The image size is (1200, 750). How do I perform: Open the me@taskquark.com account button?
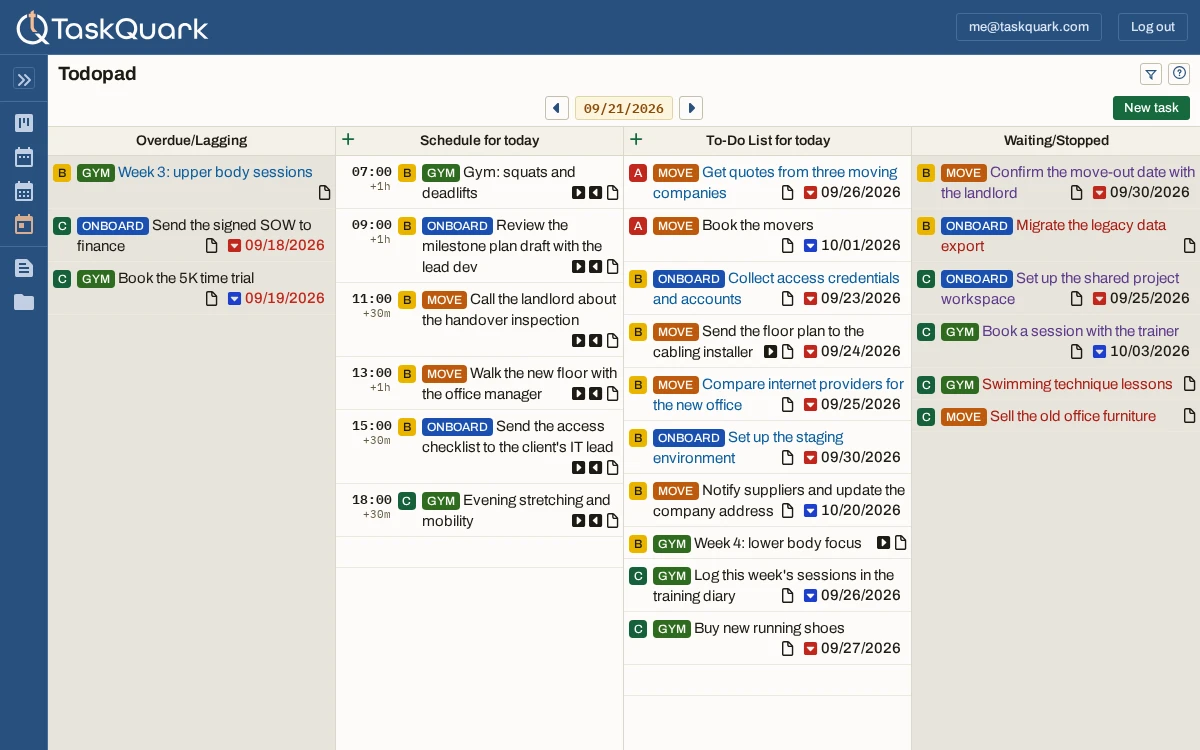coord(1029,27)
